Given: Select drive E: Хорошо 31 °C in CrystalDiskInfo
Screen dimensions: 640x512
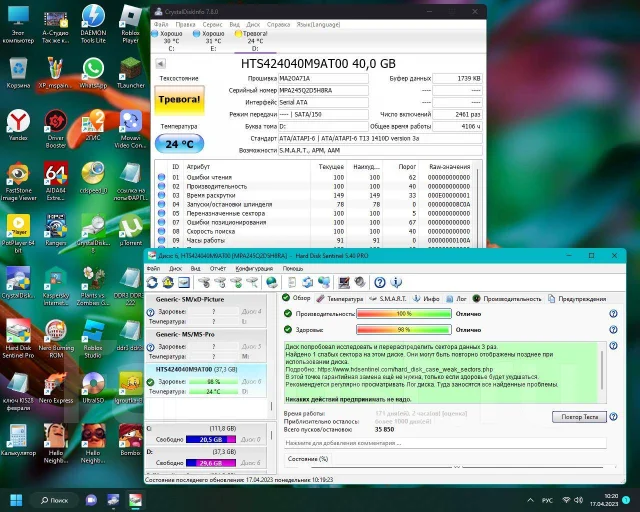Looking at the screenshot, I should point(213,41).
